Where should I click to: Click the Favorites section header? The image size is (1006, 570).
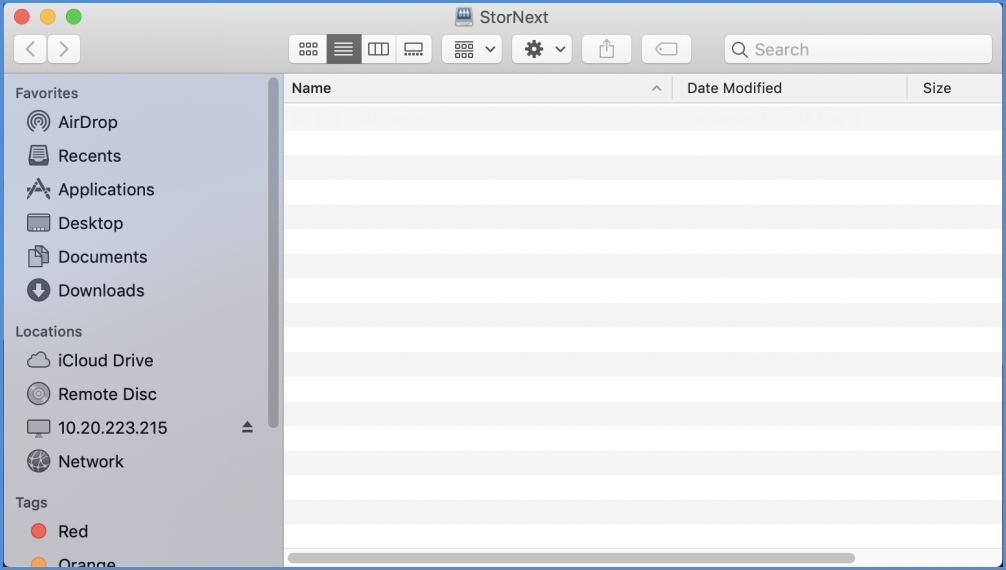[47, 93]
